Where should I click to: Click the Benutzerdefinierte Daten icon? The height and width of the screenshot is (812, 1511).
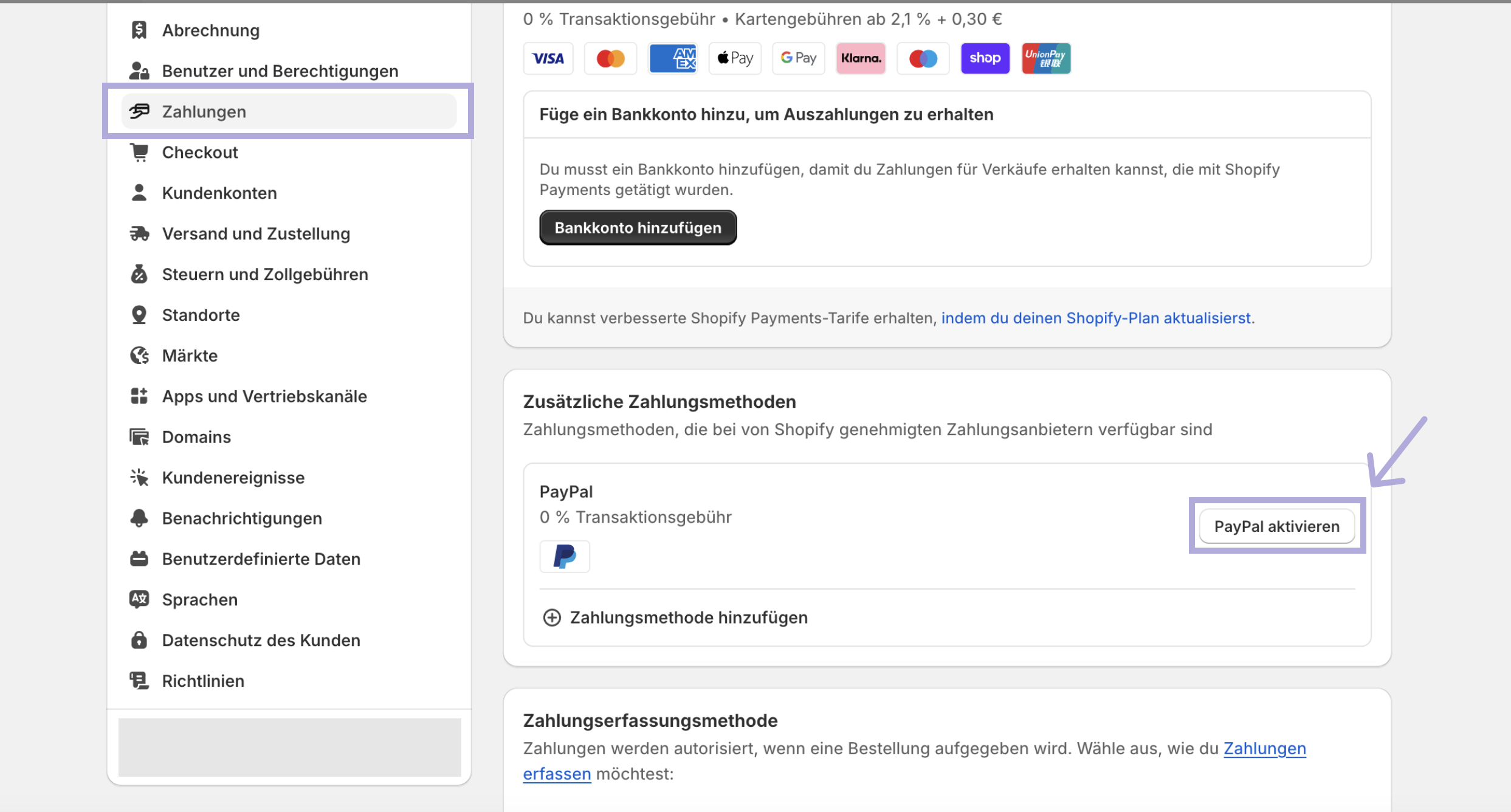tap(139, 559)
